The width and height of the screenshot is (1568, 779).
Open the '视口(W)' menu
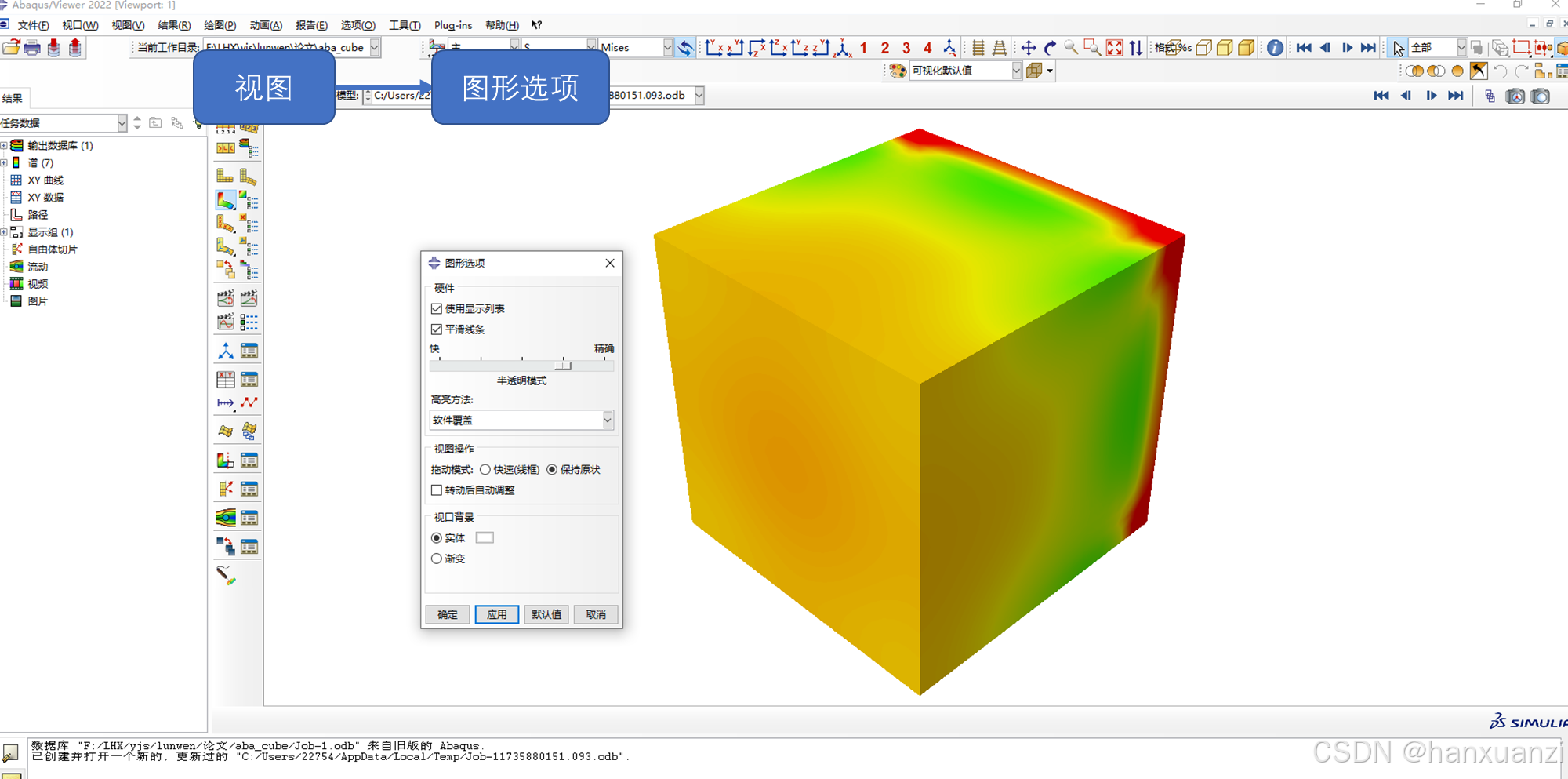80,25
